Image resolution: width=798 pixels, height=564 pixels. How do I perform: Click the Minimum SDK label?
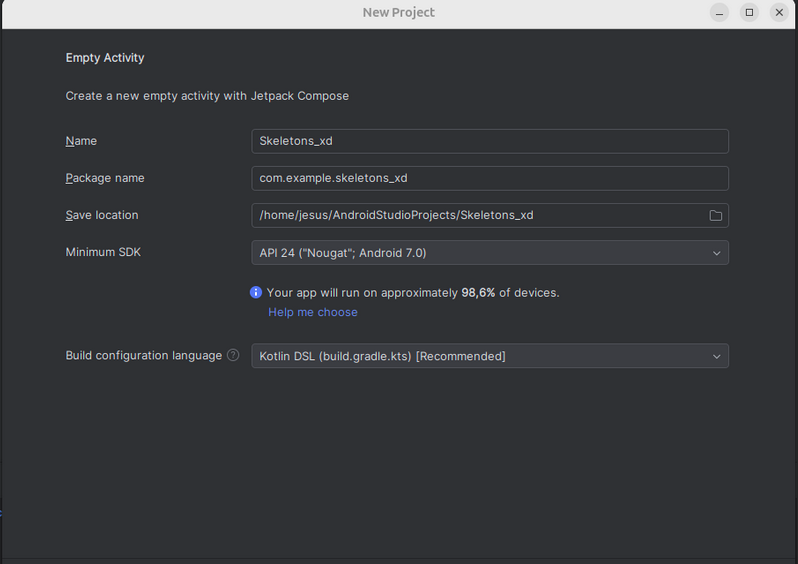click(x=103, y=252)
